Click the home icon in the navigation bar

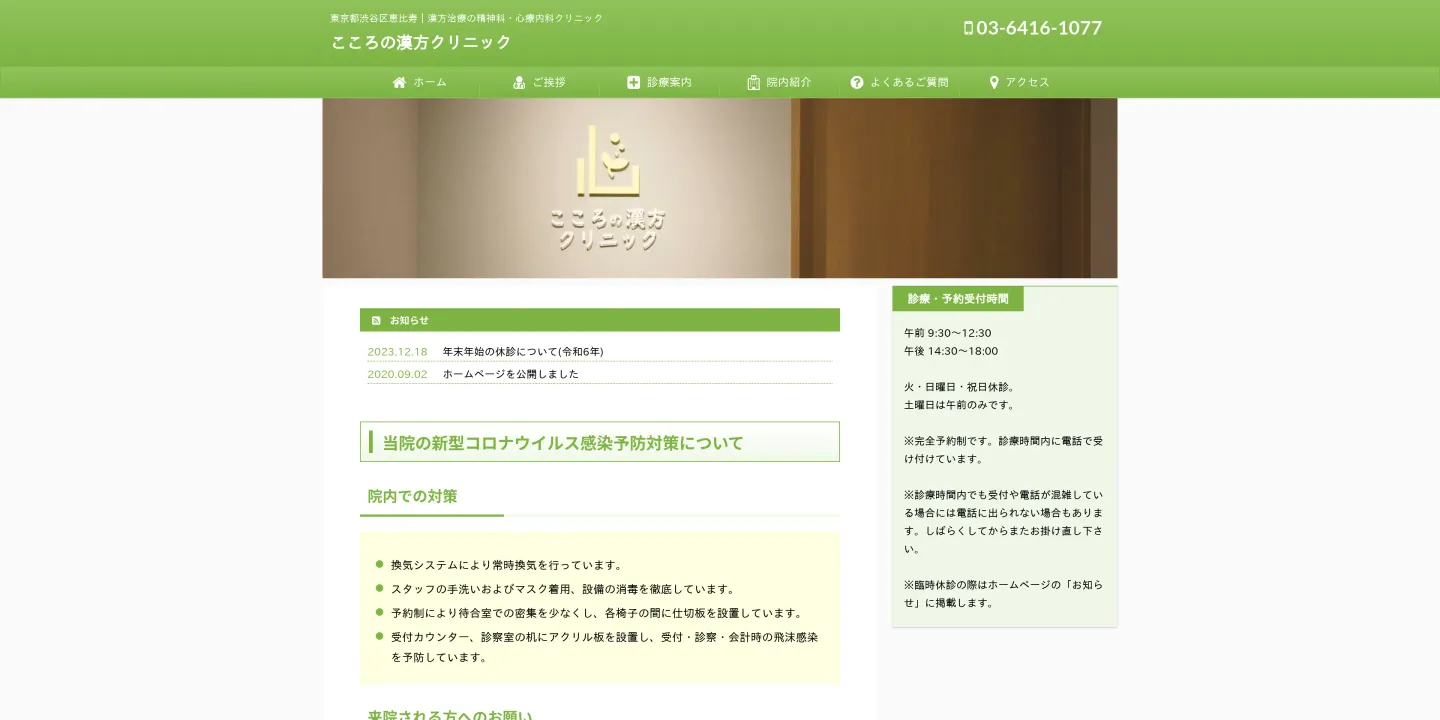(x=399, y=82)
